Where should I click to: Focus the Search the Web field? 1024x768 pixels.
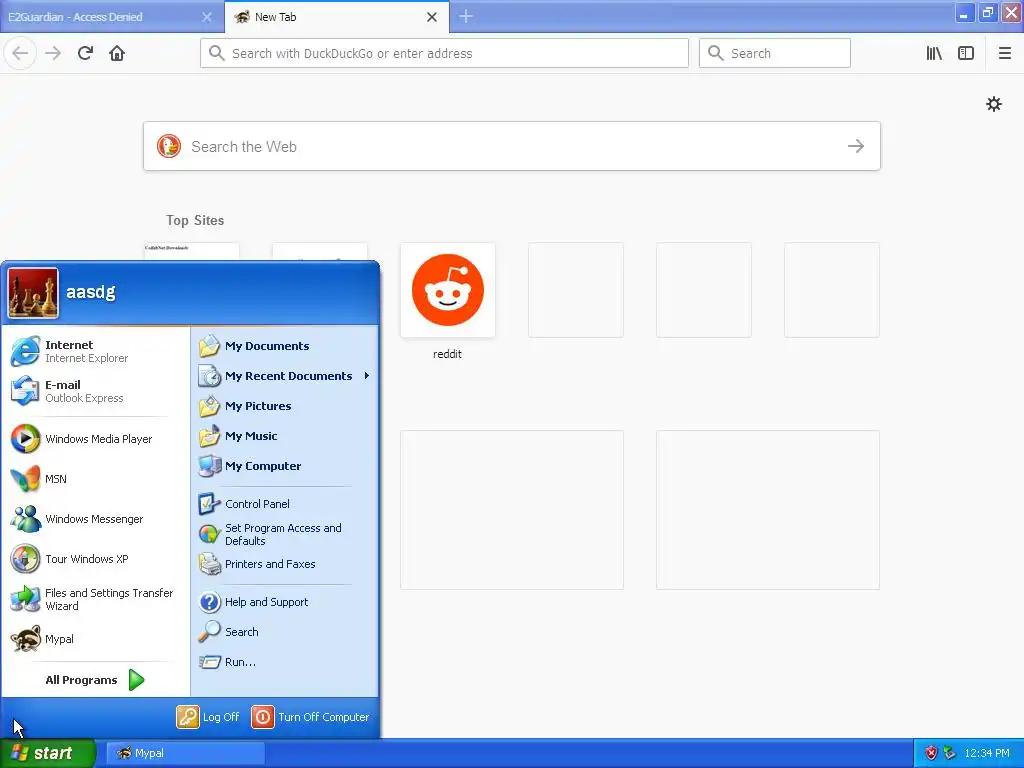pos(511,146)
